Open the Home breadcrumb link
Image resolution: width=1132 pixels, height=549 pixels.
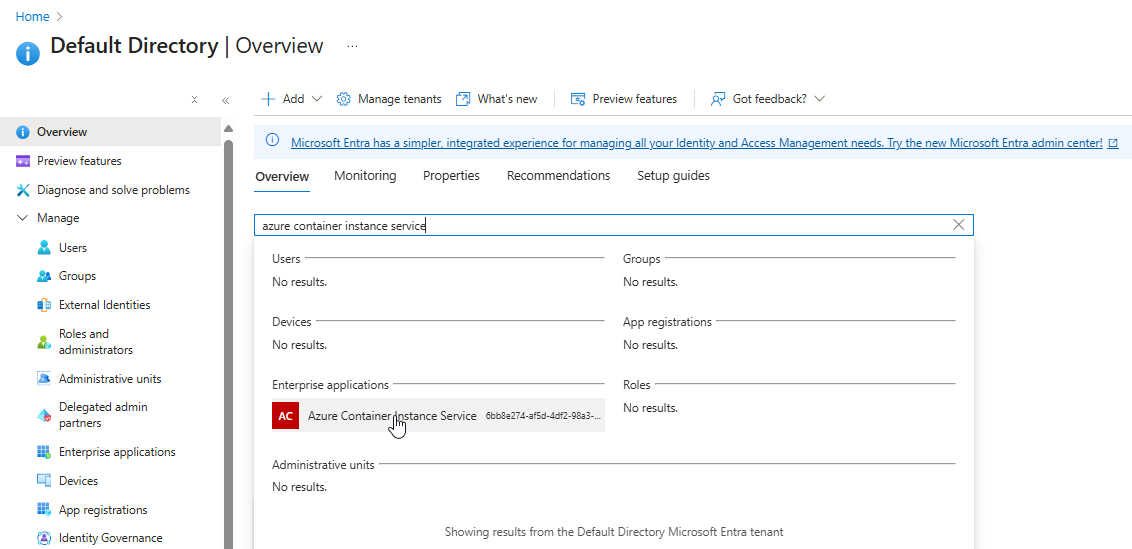(x=32, y=16)
